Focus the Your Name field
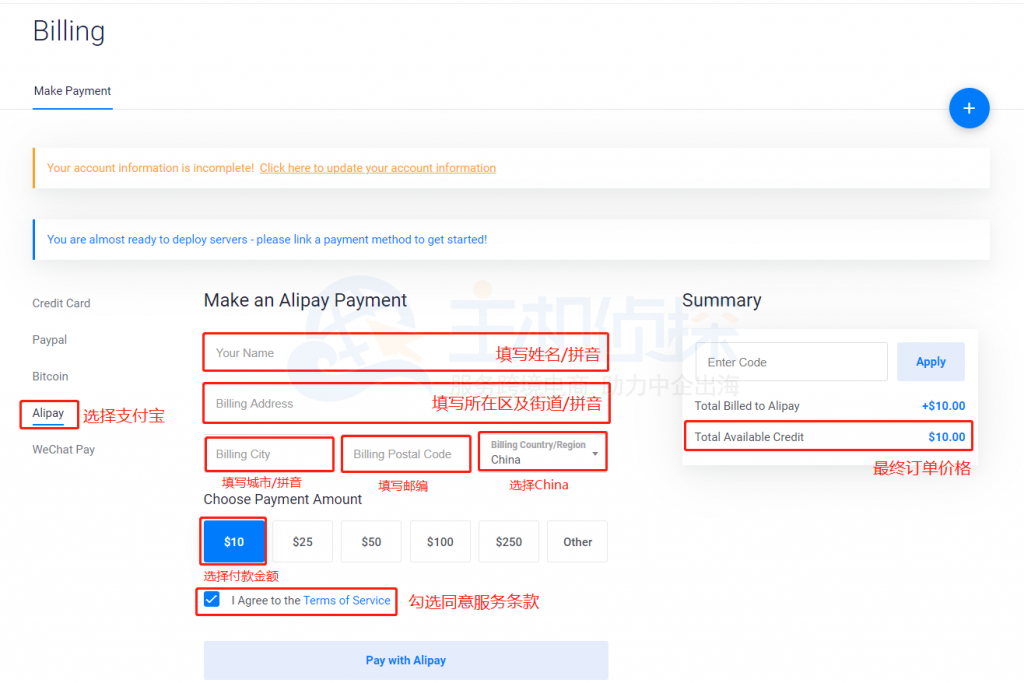Screen dimensions: 1024x683 (406, 353)
